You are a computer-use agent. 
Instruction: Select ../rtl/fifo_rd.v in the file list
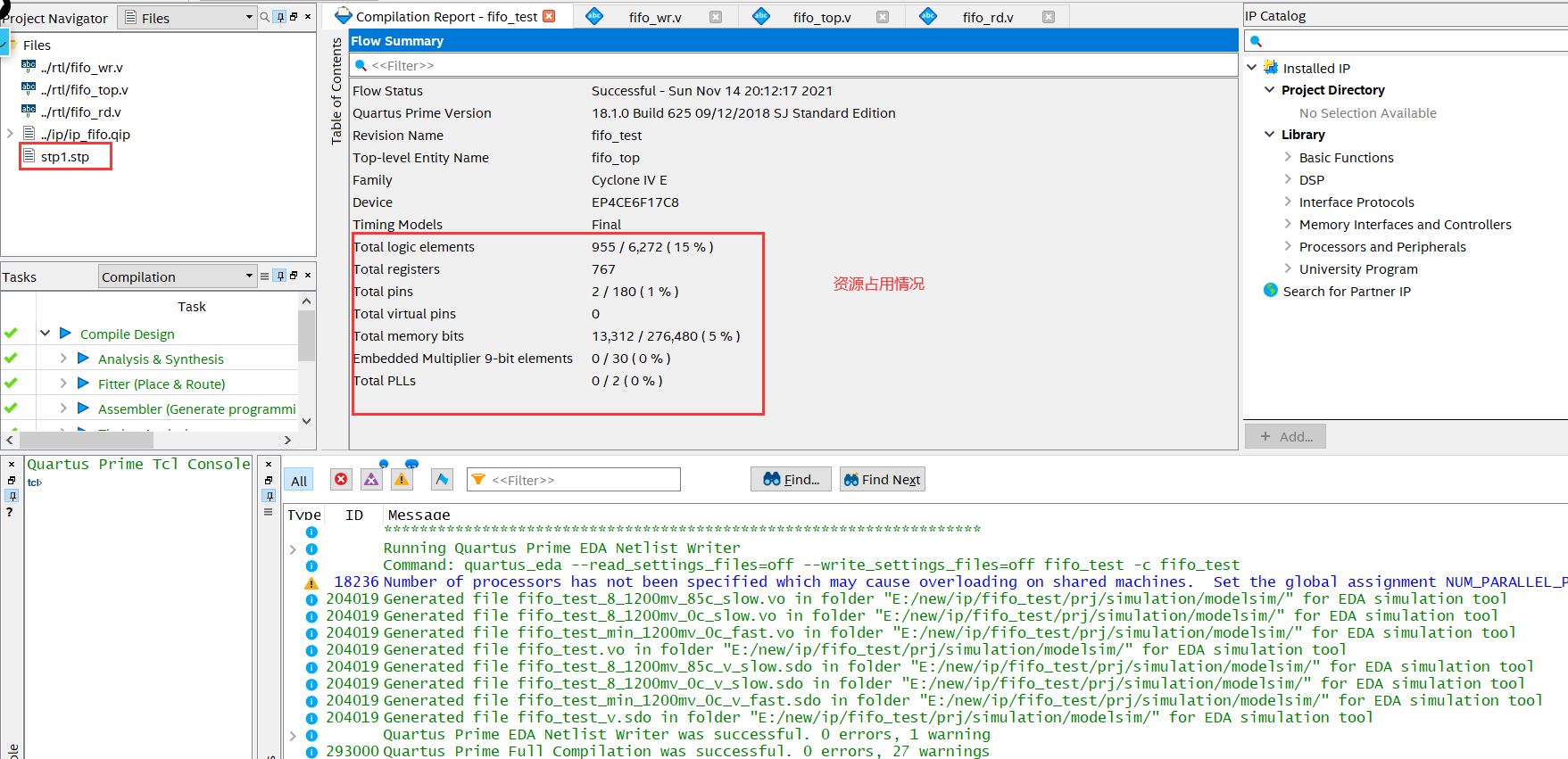click(81, 112)
